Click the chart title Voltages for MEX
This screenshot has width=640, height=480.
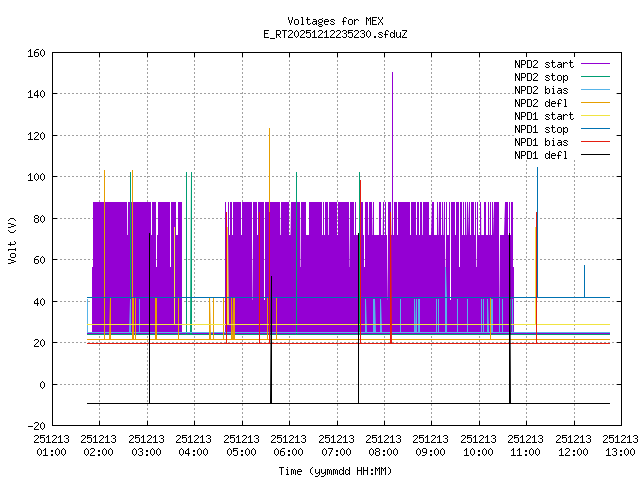pos(334,21)
